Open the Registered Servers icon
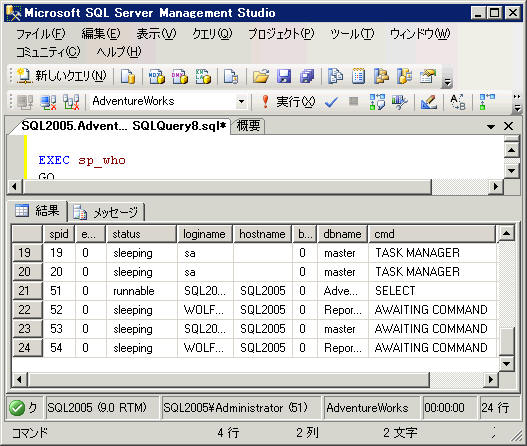 335,76
